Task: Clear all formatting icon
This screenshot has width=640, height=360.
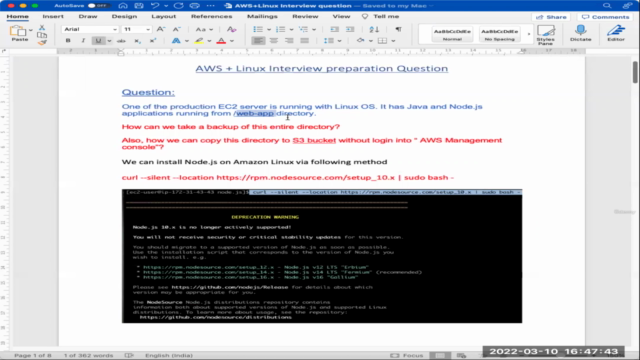Action: coord(231,29)
